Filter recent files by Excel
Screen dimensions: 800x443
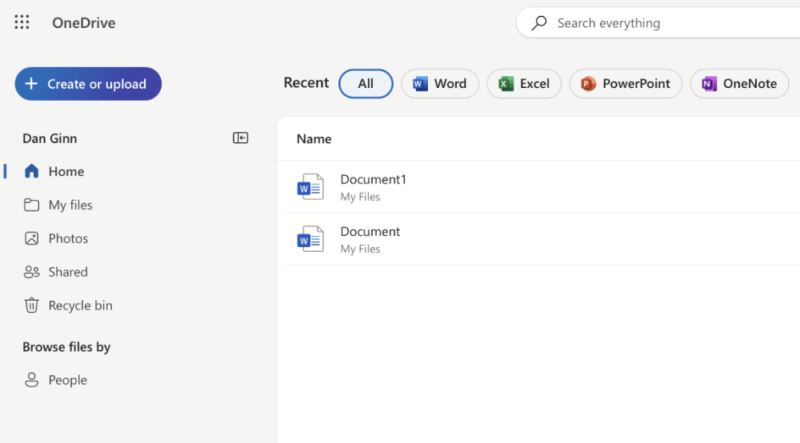[524, 84]
